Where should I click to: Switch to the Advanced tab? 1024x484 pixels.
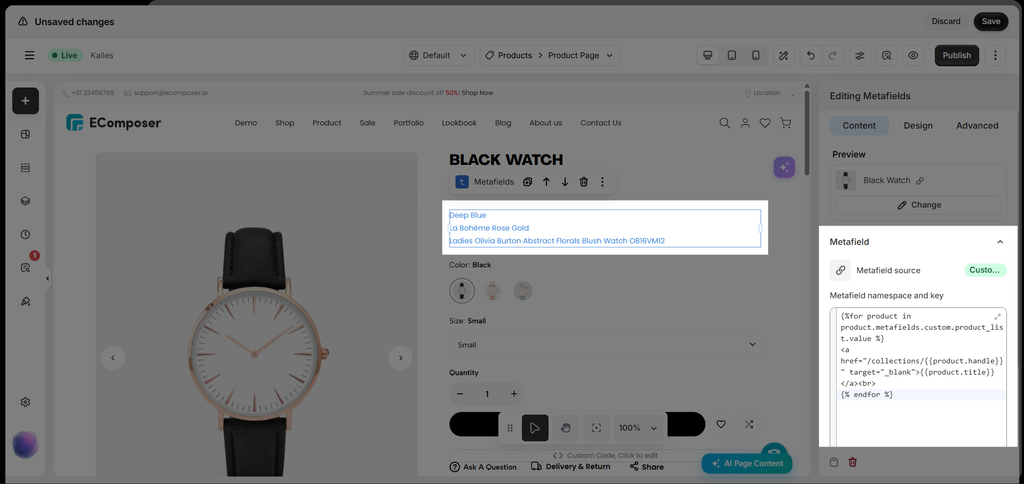tap(977, 125)
